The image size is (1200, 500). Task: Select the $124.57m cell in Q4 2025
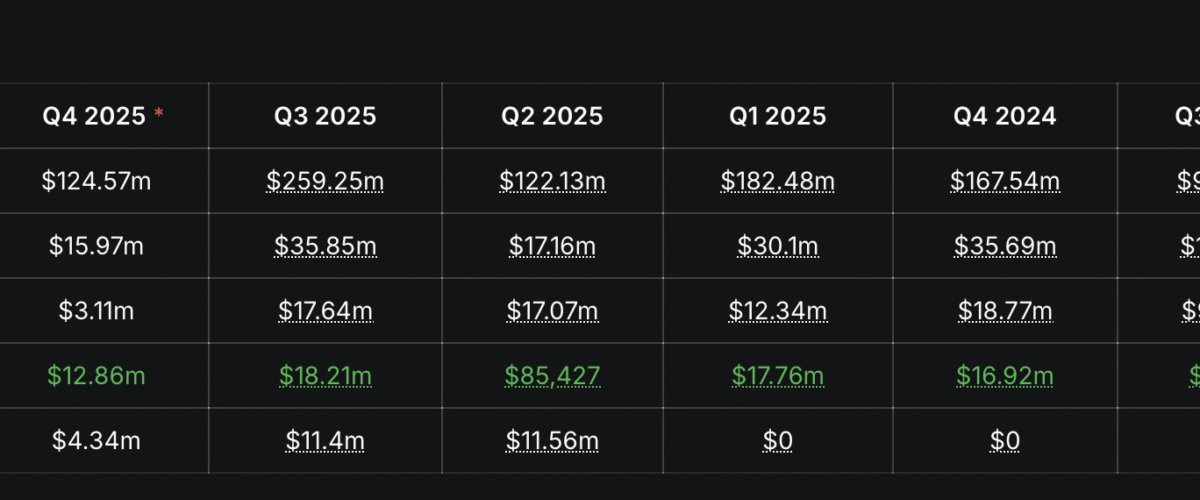96,181
